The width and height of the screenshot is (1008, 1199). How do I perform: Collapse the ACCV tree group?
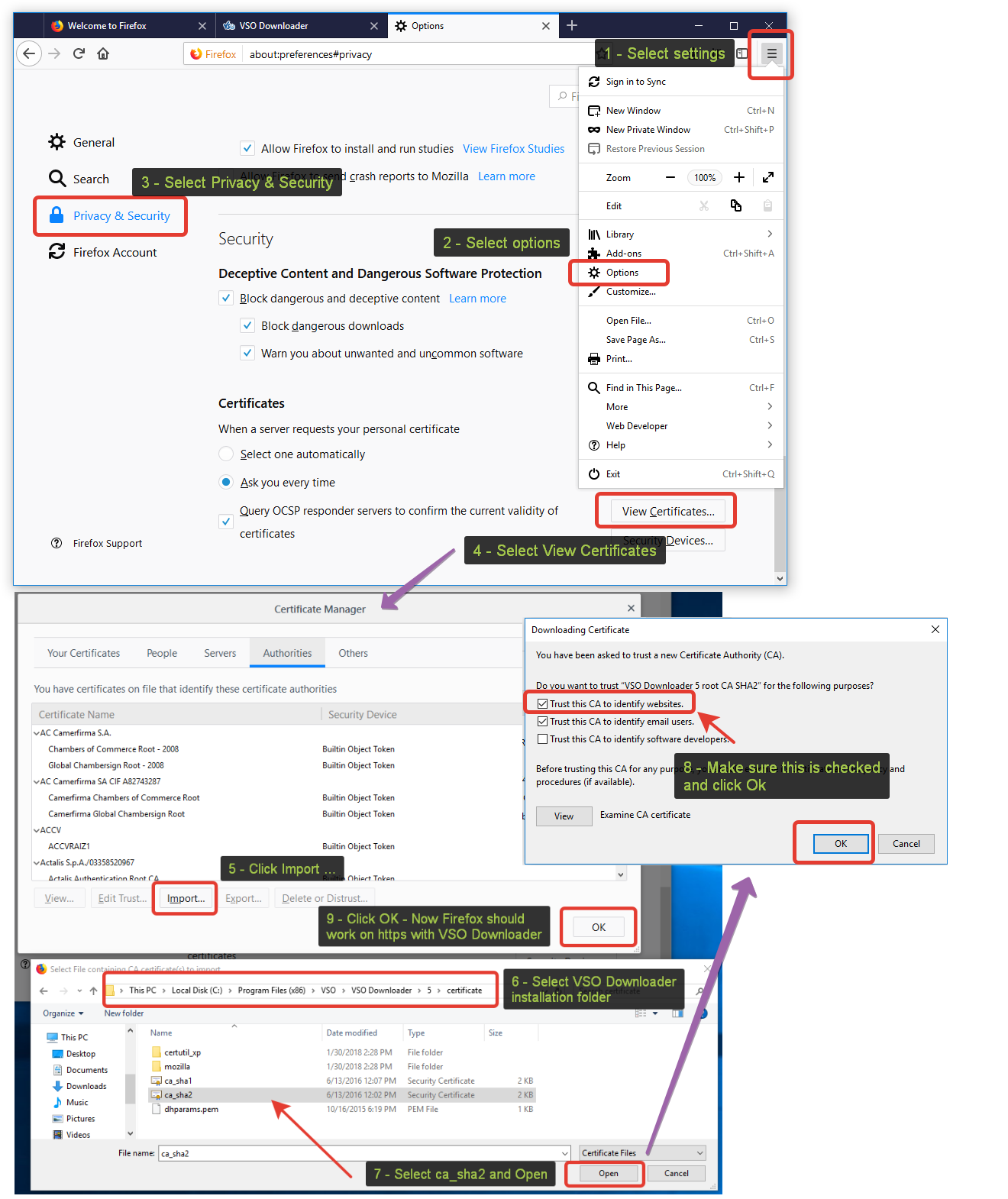point(37,830)
